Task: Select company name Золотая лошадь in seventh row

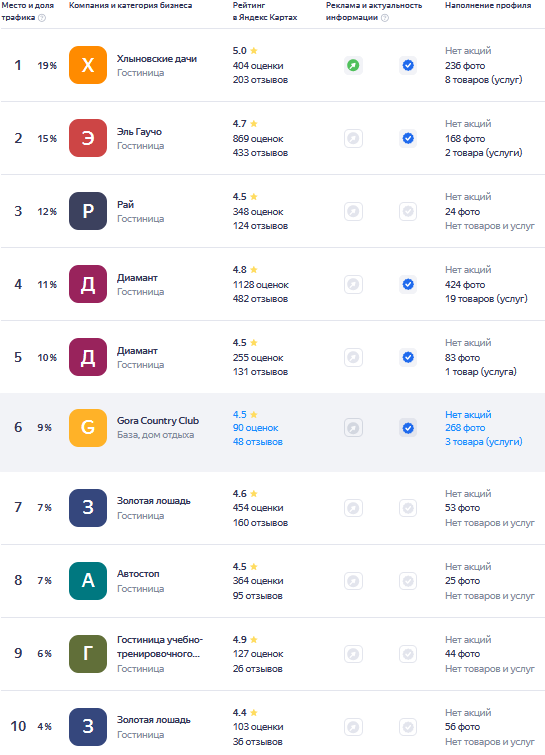Action: coord(154,501)
